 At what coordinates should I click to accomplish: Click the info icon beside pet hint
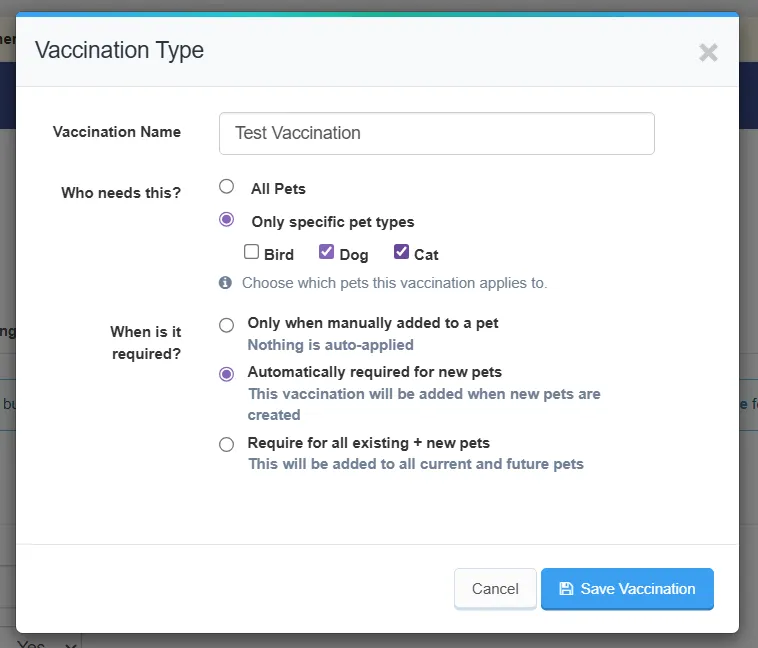coord(225,282)
